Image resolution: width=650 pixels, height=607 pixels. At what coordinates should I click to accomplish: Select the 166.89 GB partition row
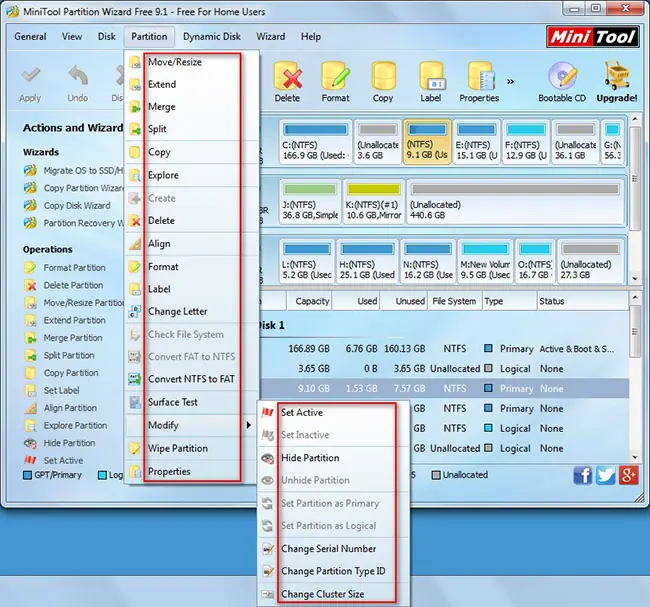coord(444,349)
